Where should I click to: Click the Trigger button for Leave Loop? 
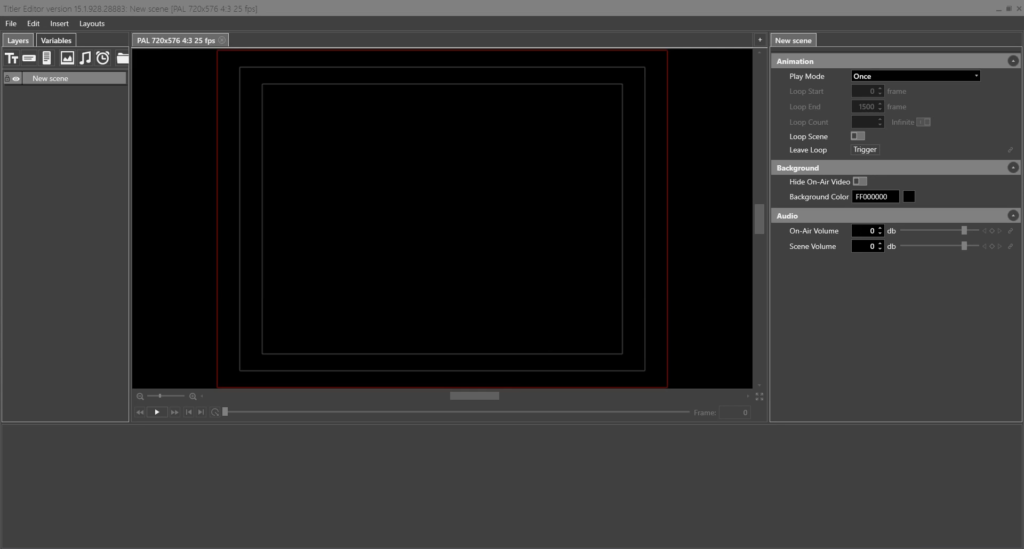[x=865, y=150]
